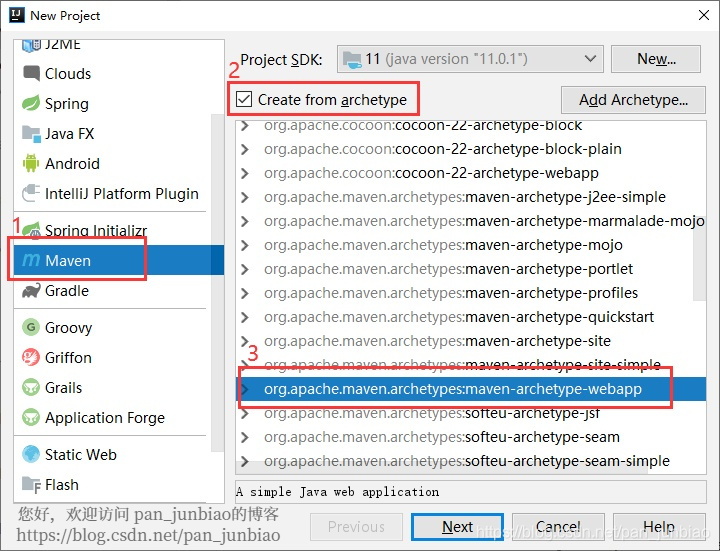Click the Grails icon
This screenshot has width=720, height=551.
31,388
